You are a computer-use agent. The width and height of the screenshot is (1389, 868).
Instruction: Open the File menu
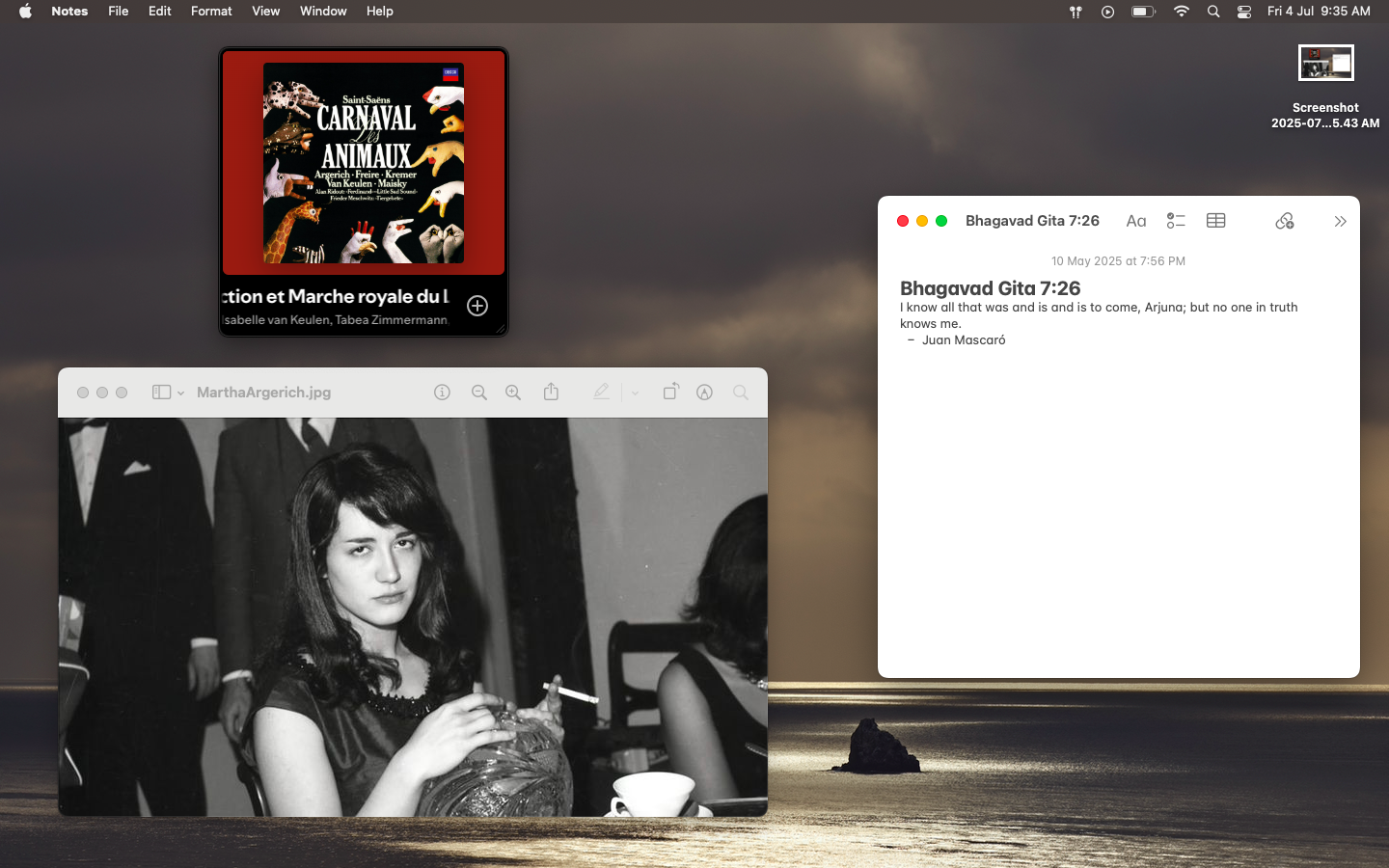119,12
